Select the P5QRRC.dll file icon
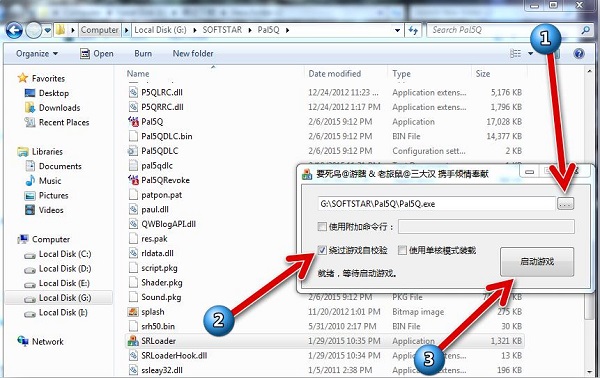 [133, 107]
